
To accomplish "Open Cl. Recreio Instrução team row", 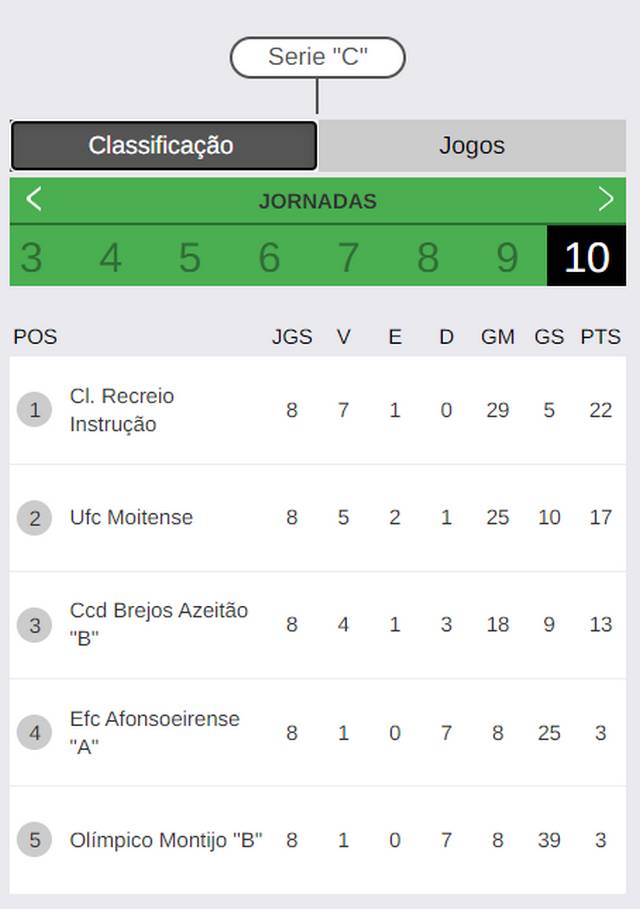I will coord(318,410).
